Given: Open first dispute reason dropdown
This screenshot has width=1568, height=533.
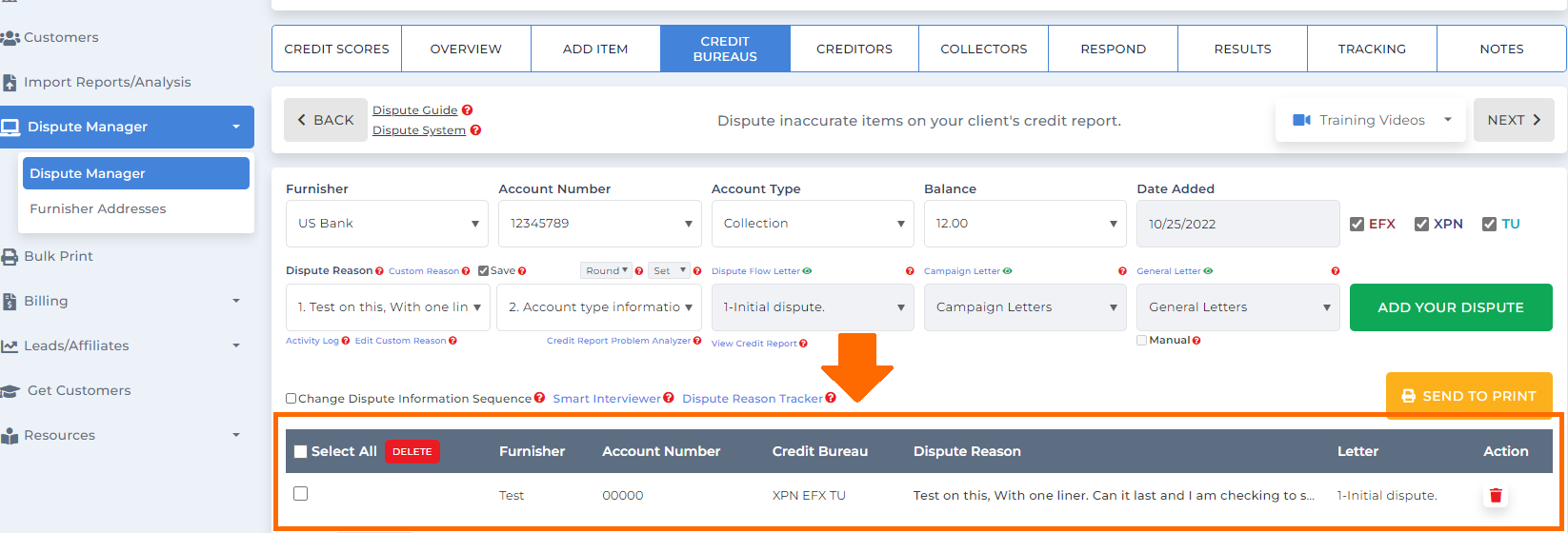Looking at the screenshot, I should click(388, 307).
